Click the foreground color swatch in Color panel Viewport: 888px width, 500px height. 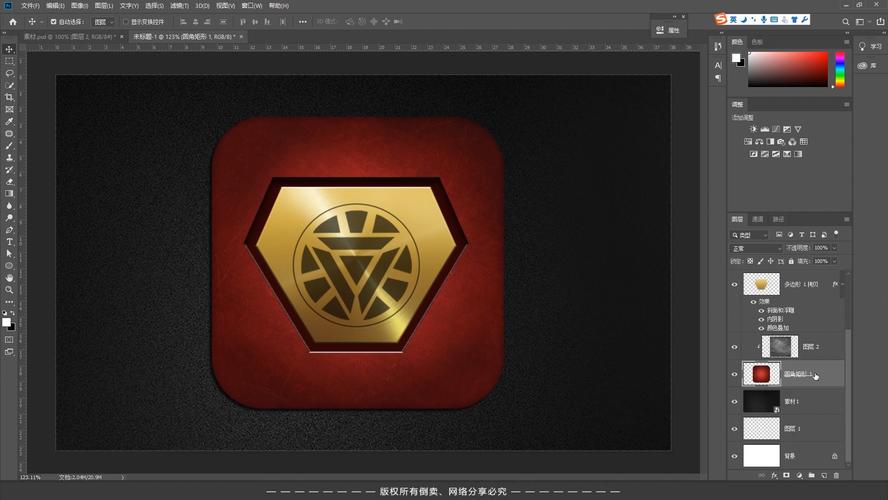736,58
